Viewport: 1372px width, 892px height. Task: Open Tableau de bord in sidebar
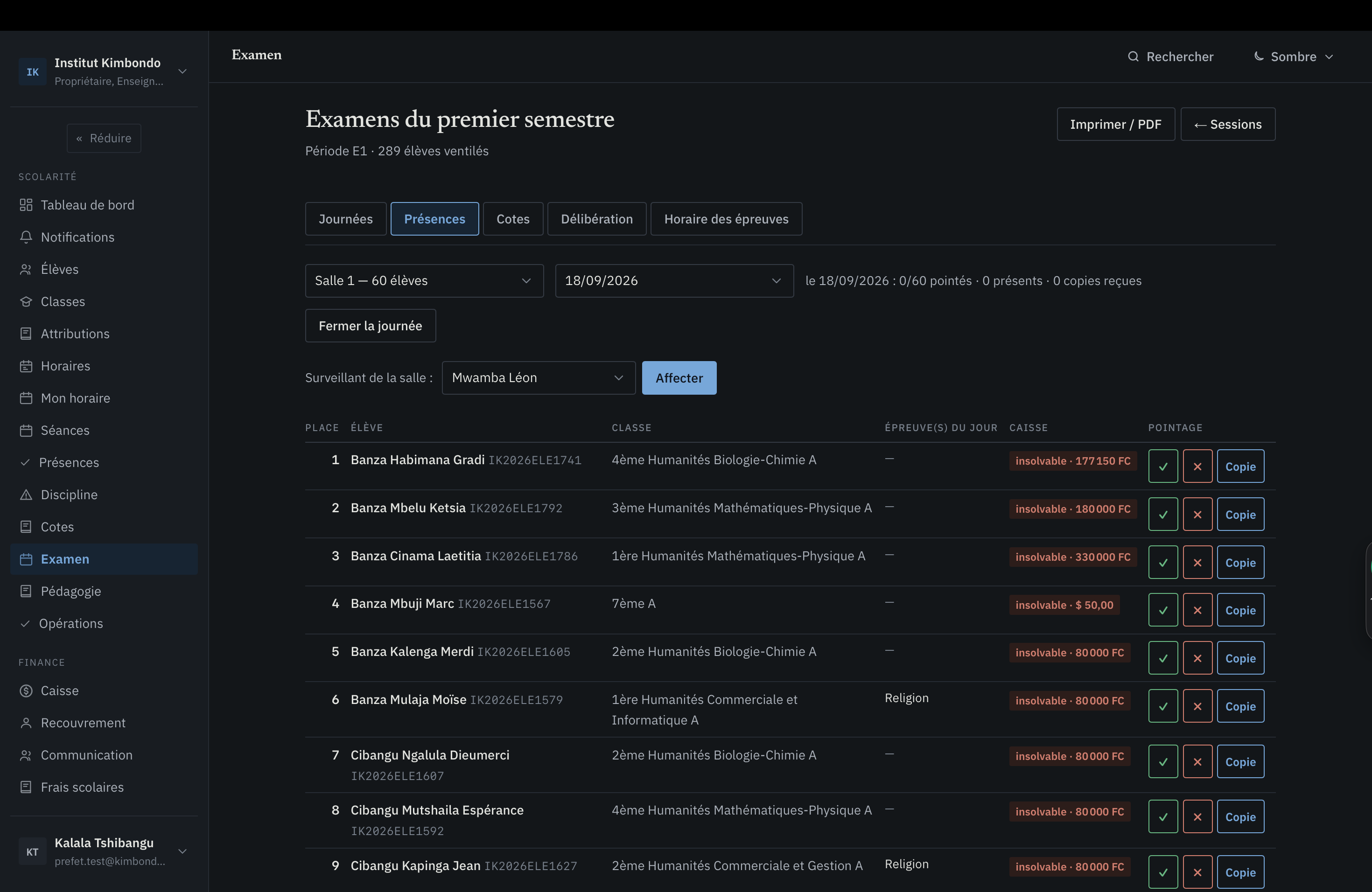click(x=104, y=205)
